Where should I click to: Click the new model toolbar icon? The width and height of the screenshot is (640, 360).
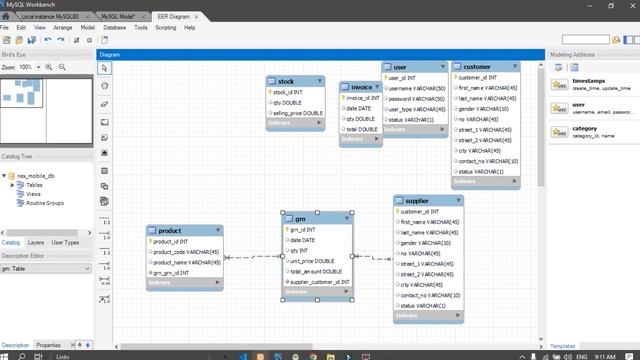click(7, 40)
